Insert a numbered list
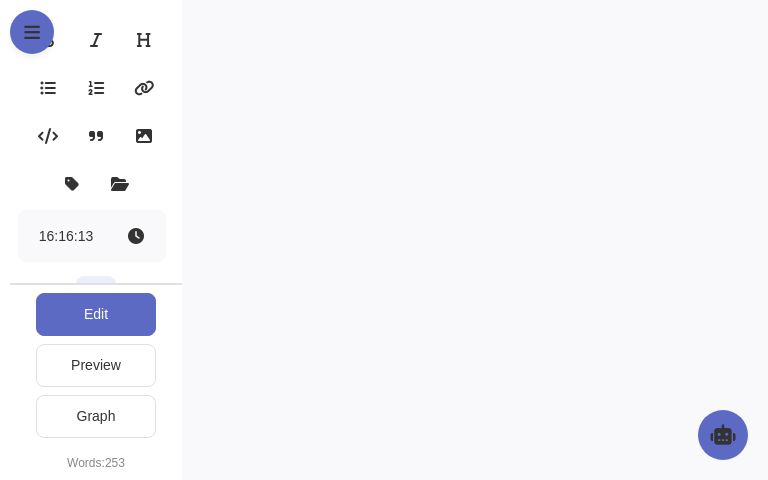This screenshot has height=480, width=768. (x=96, y=88)
